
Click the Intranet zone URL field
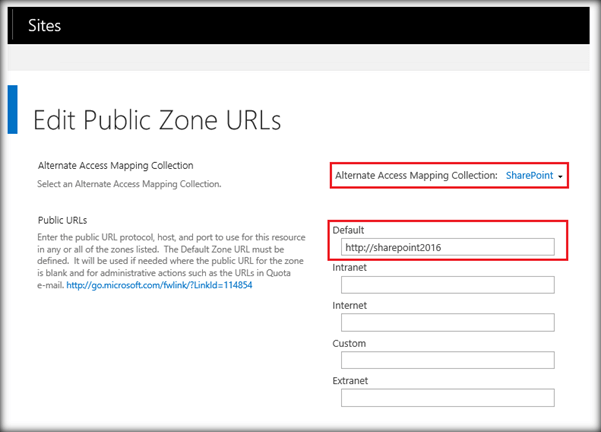click(448, 285)
